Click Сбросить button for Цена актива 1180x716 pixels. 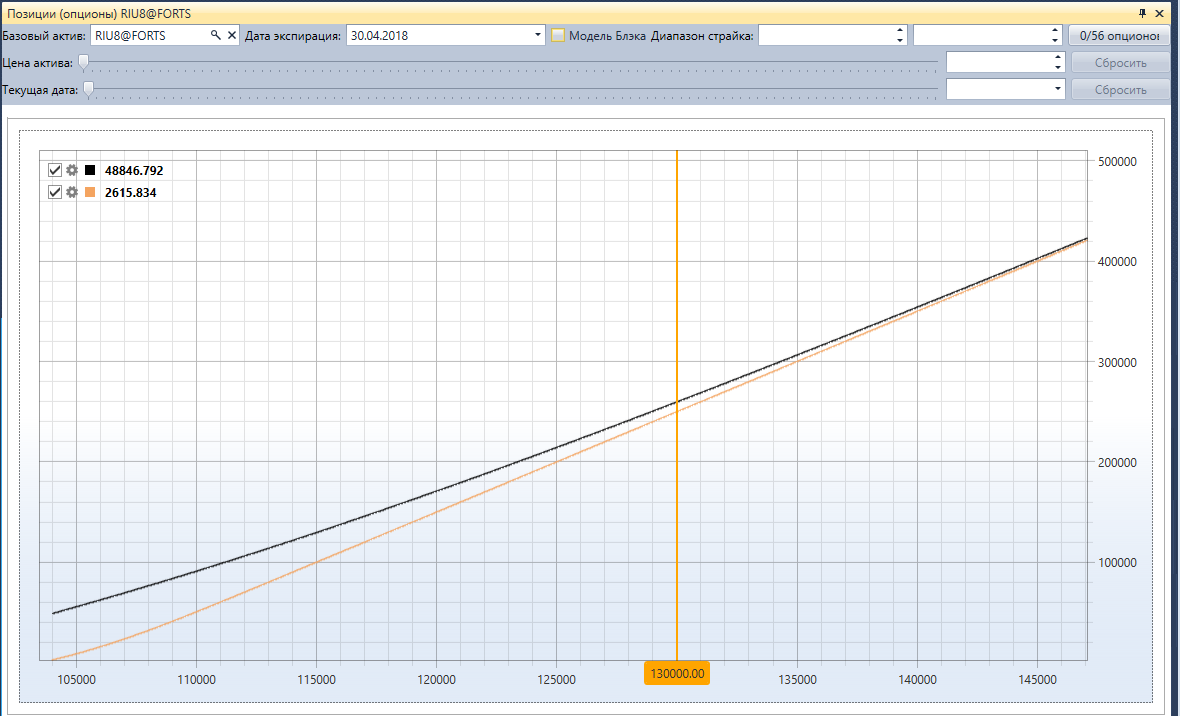click(x=1121, y=63)
